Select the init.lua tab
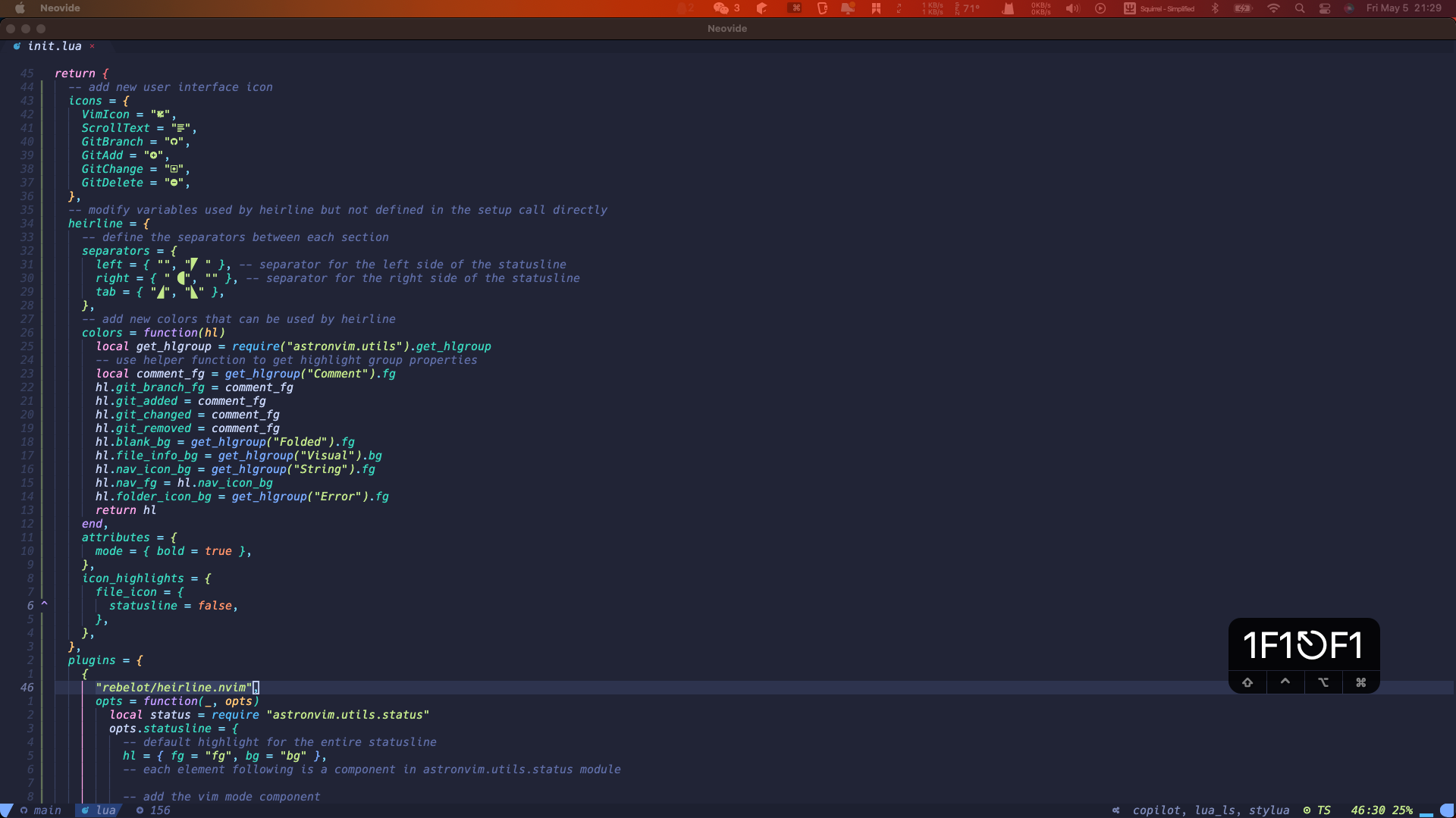The height and width of the screenshot is (818, 1456). (54, 46)
